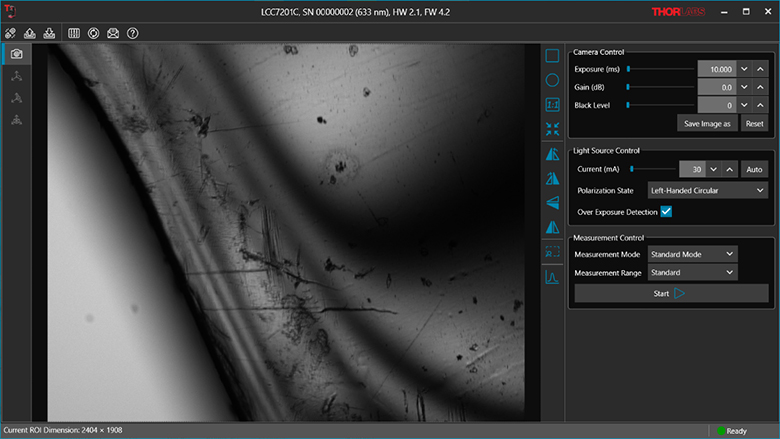Switch to the camera view tab

tap(16, 54)
